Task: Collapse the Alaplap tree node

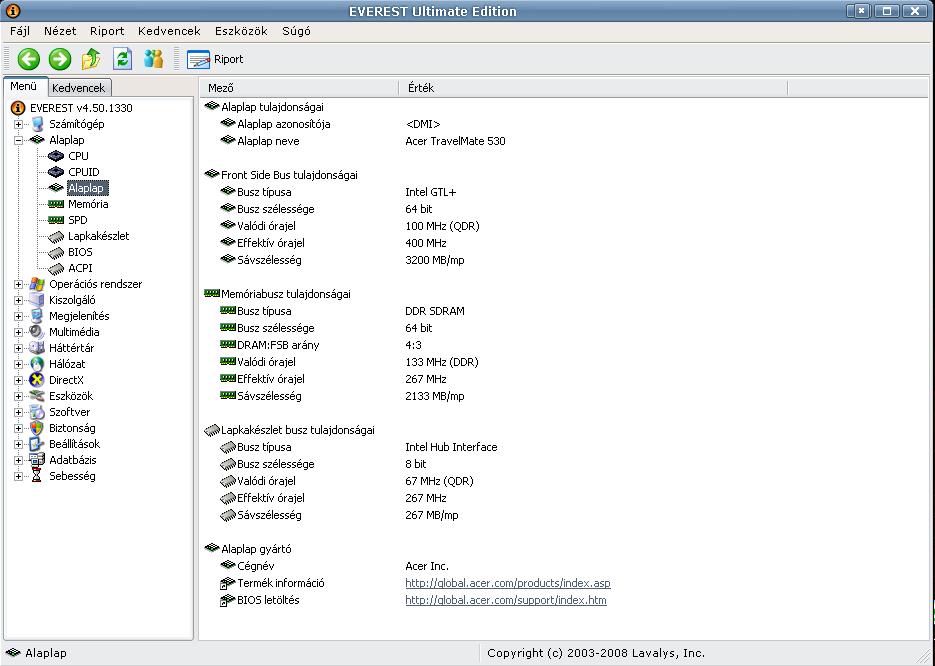Action: coord(18,141)
